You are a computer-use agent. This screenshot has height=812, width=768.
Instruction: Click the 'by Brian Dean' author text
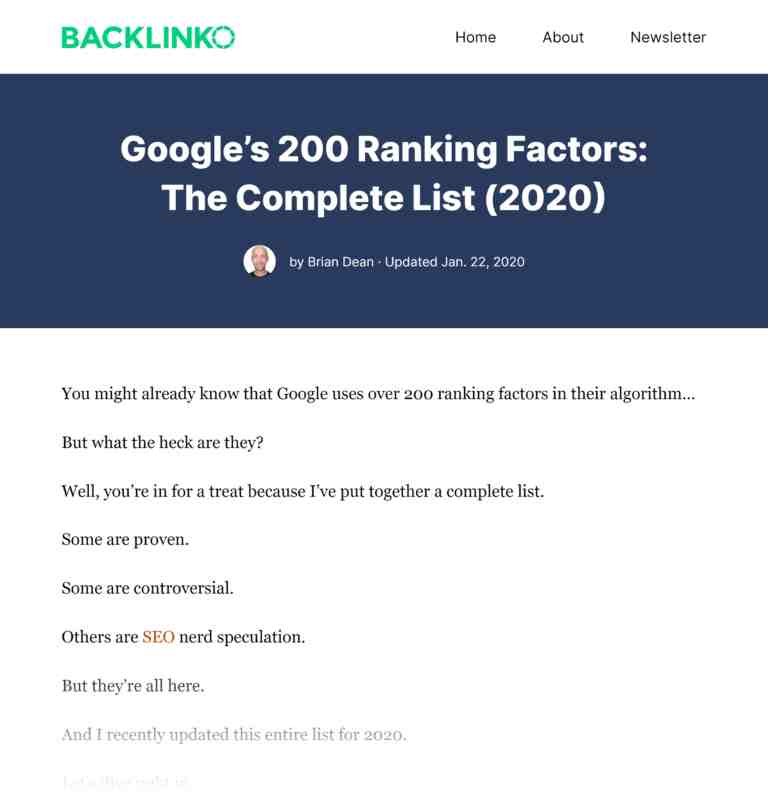pyautogui.click(x=331, y=262)
